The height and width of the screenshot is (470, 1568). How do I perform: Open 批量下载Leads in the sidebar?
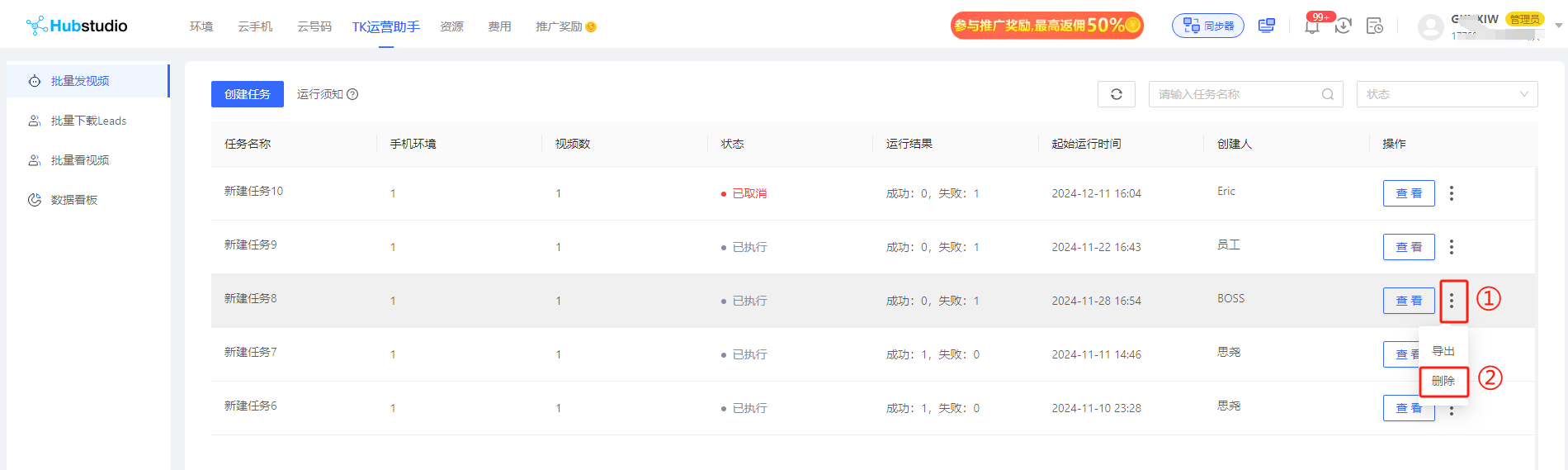click(88, 121)
